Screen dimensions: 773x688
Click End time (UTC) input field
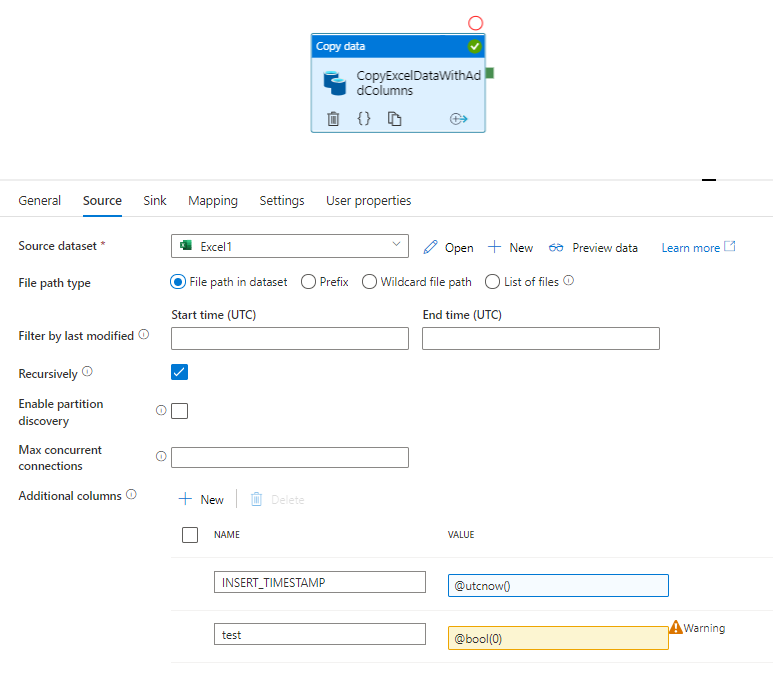pos(541,339)
